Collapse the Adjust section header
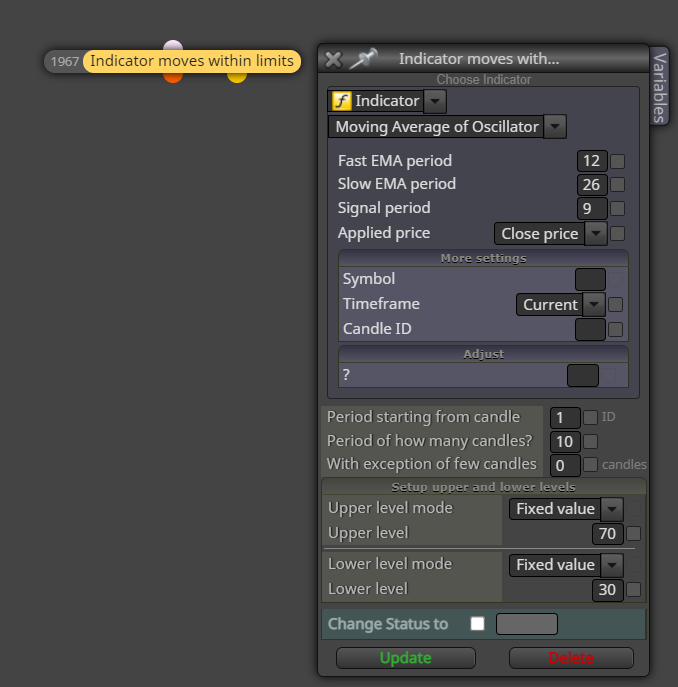The image size is (678, 687). pyautogui.click(x=483, y=354)
